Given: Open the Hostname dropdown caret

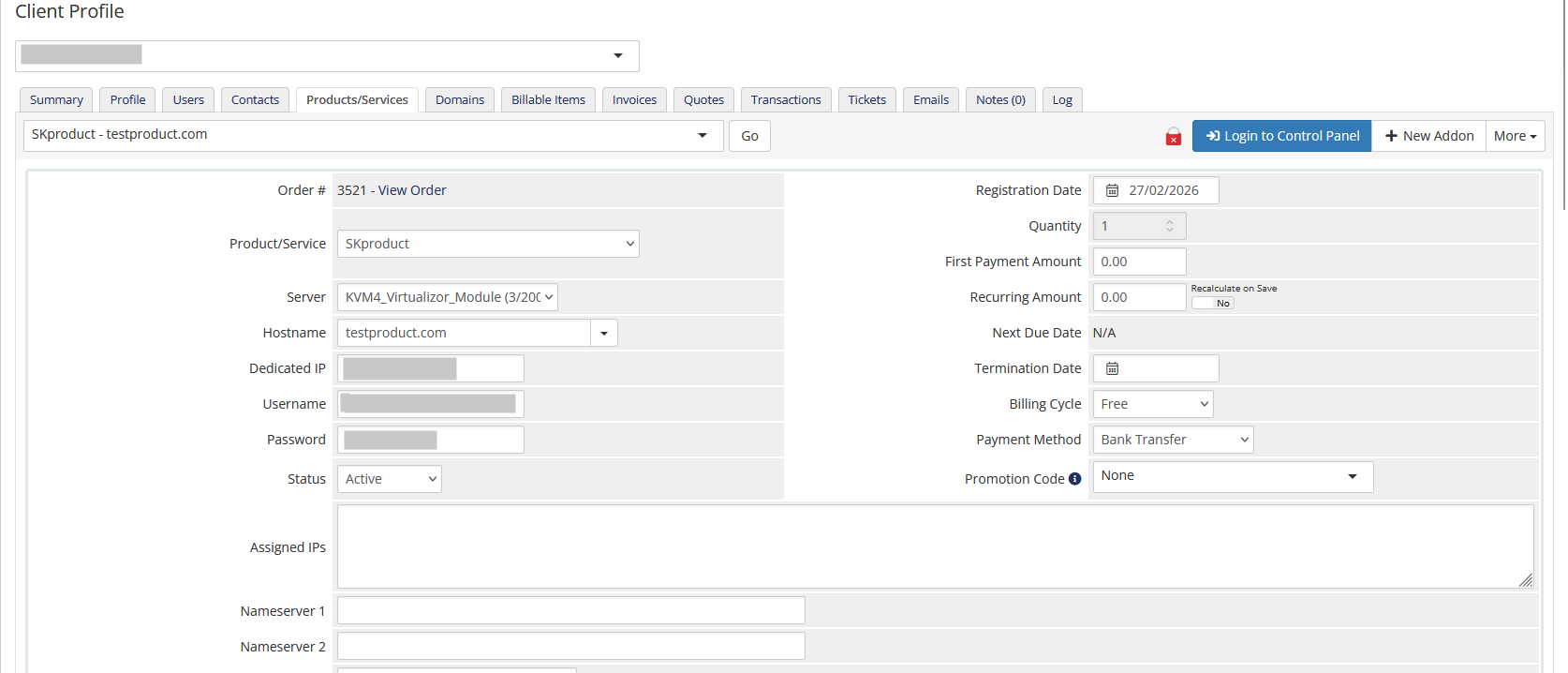Looking at the screenshot, I should pos(604,333).
